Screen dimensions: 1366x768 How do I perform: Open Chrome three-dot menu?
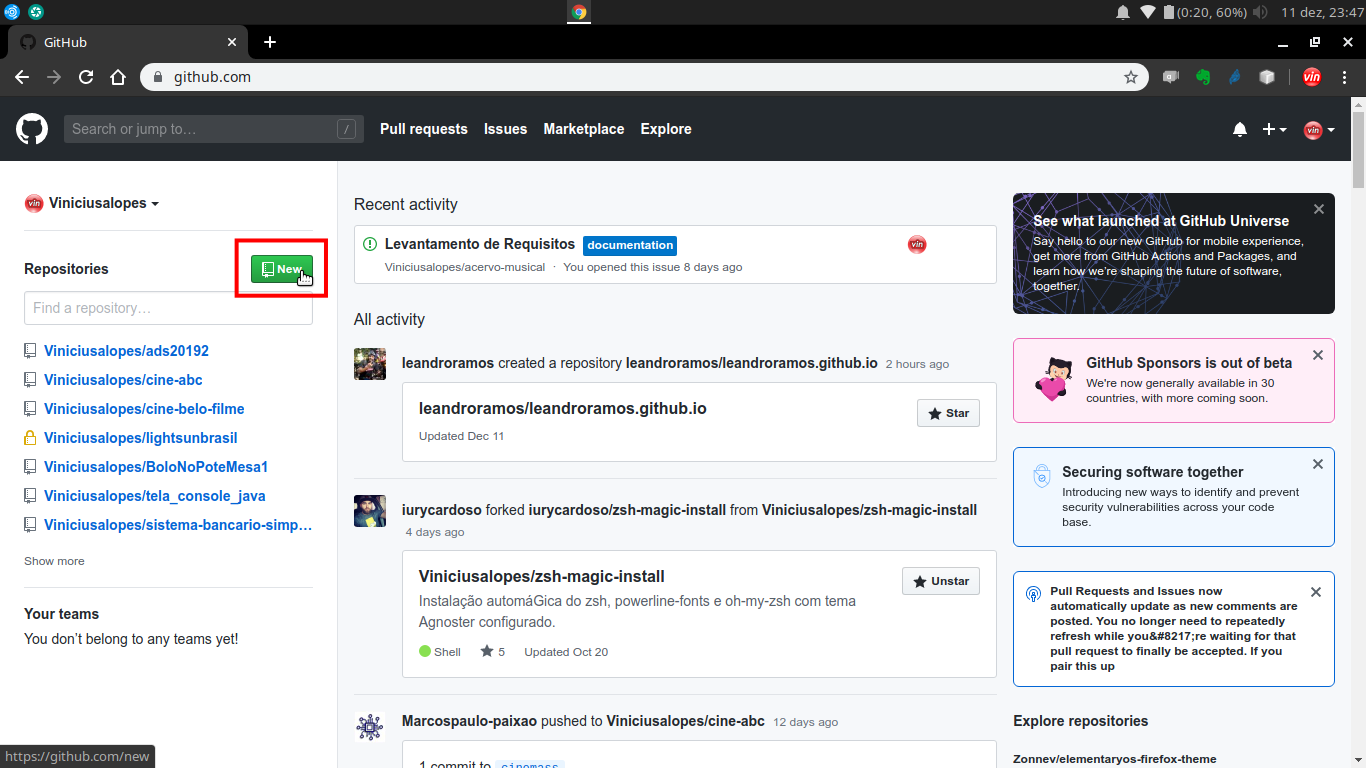point(1346,77)
